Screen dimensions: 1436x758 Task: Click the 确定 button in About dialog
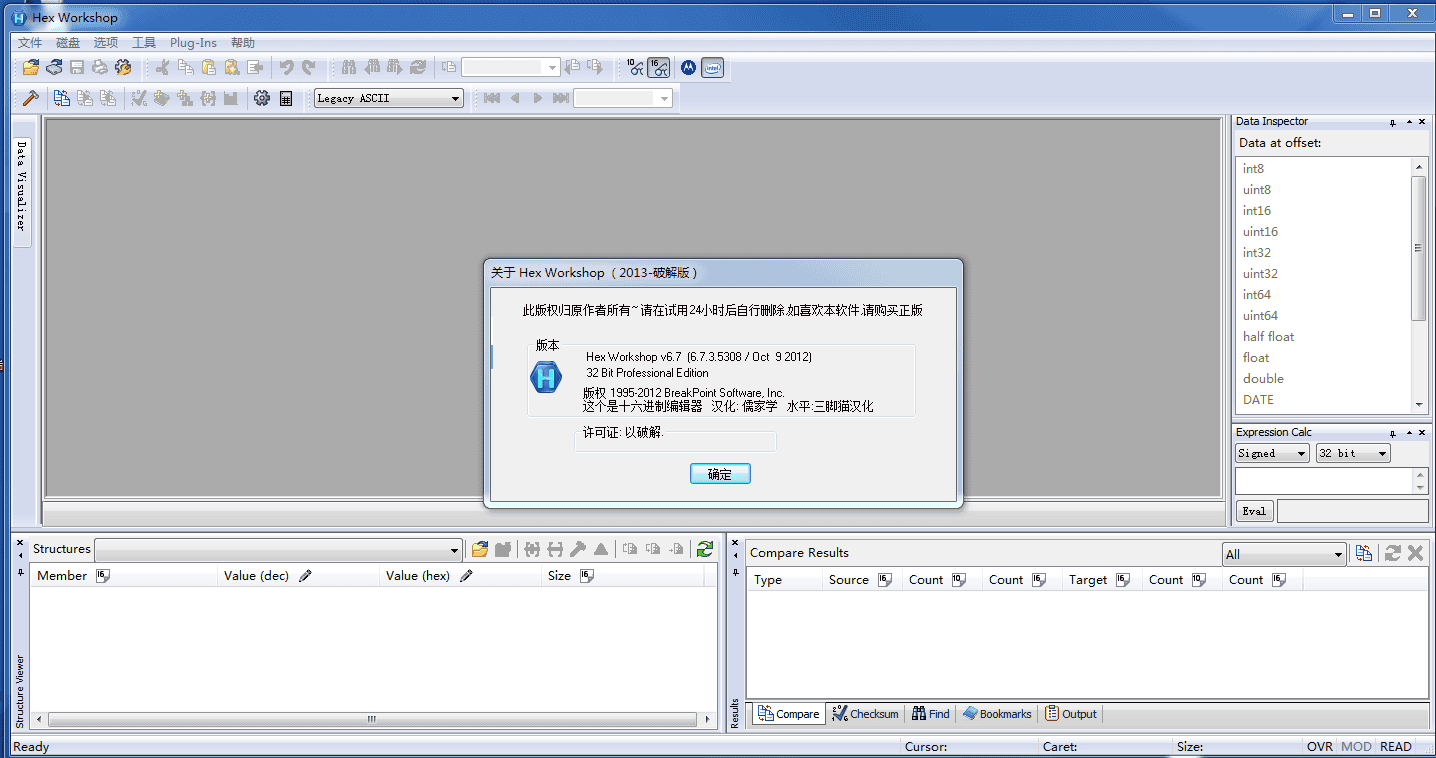pyautogui.click(x=720, y=474)
